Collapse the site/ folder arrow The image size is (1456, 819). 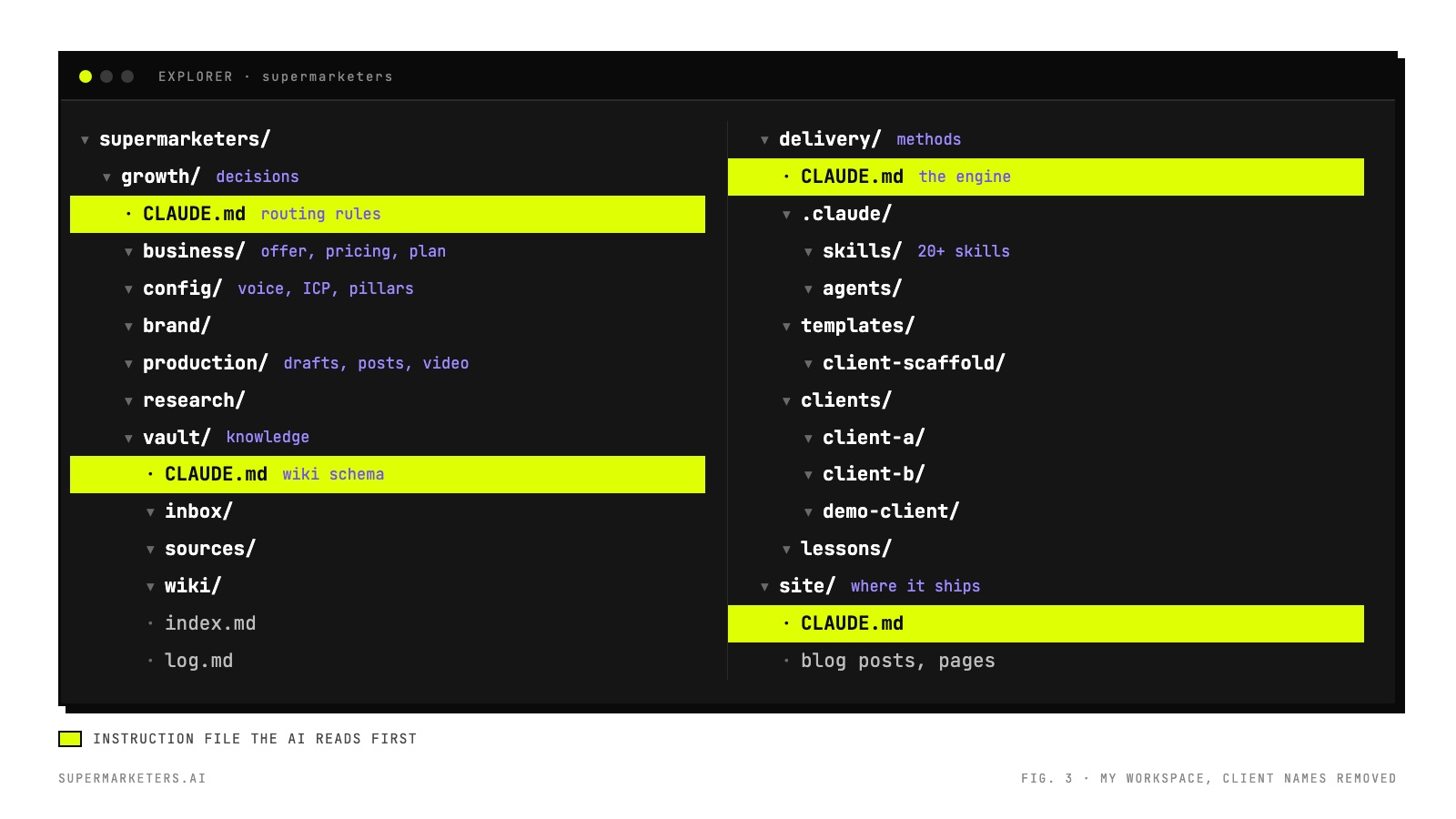click(764, 587)
